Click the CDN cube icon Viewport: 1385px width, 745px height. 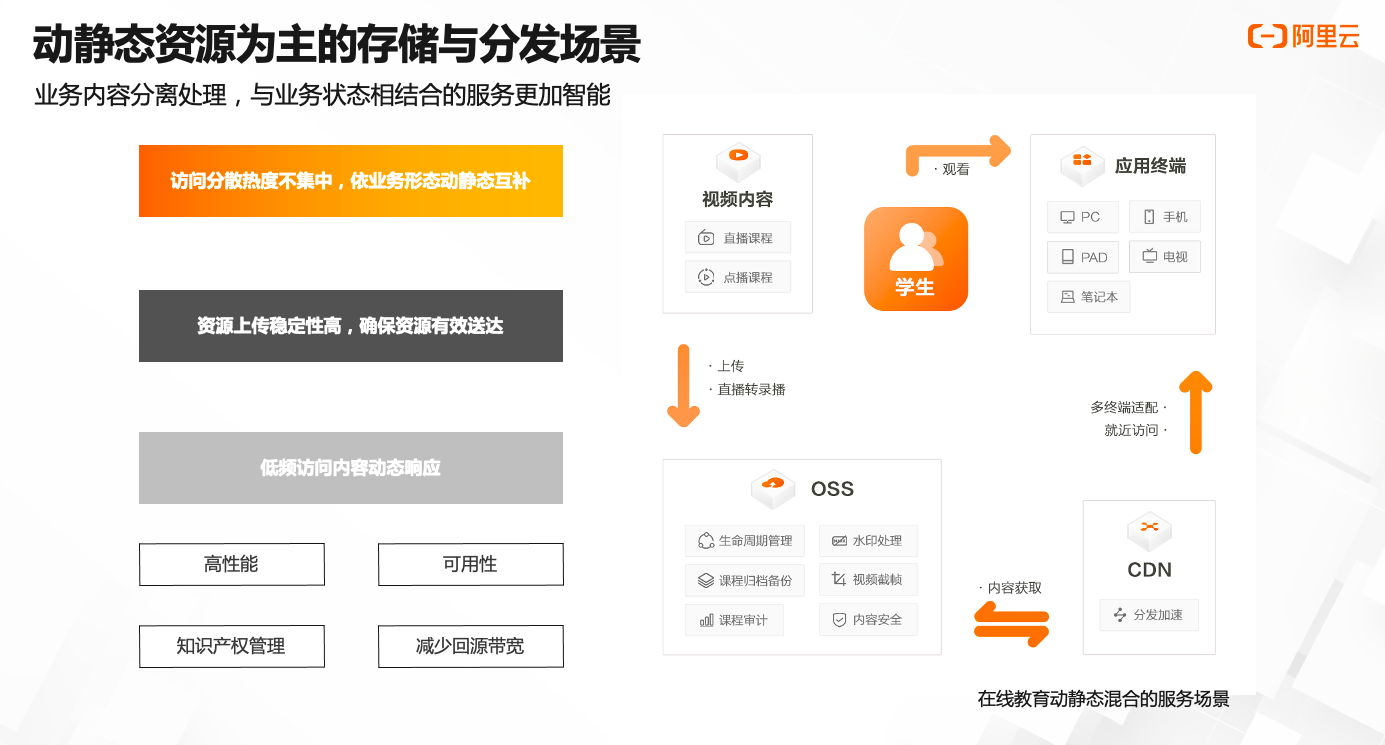click(x=1149, y=531)
